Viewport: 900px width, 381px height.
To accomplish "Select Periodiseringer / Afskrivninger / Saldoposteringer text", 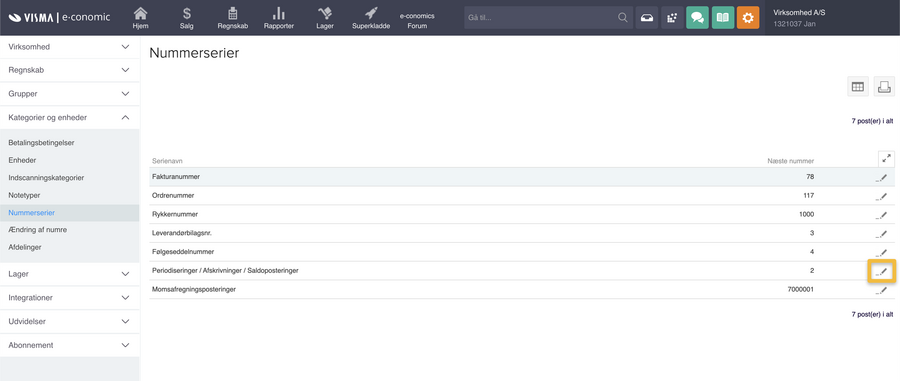I will click(225, 270).
